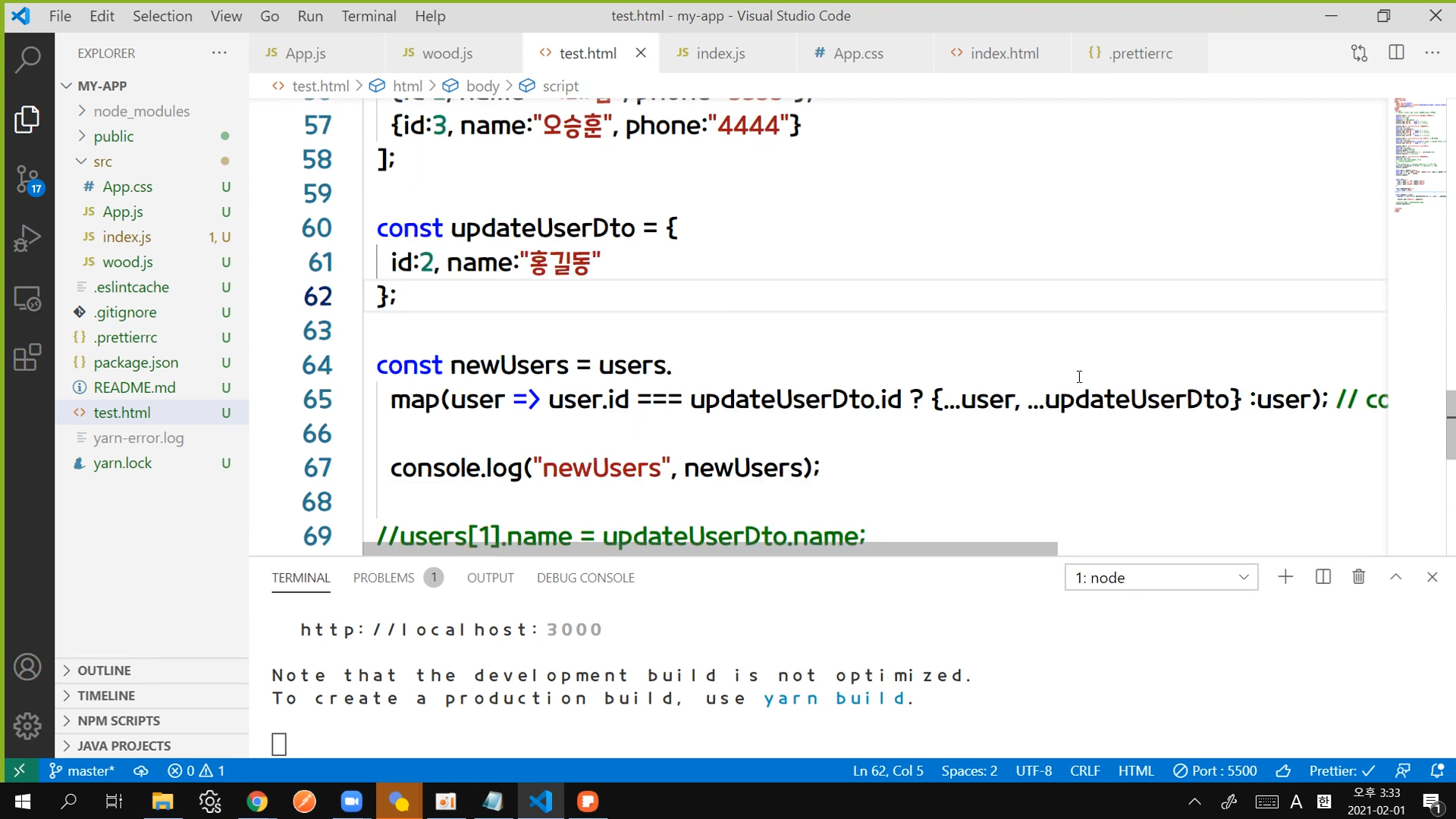Image resolution: width=1456 pixels, height=819 pixels.
Task: Kill the terminal with trash icon
Action: 1359,577
